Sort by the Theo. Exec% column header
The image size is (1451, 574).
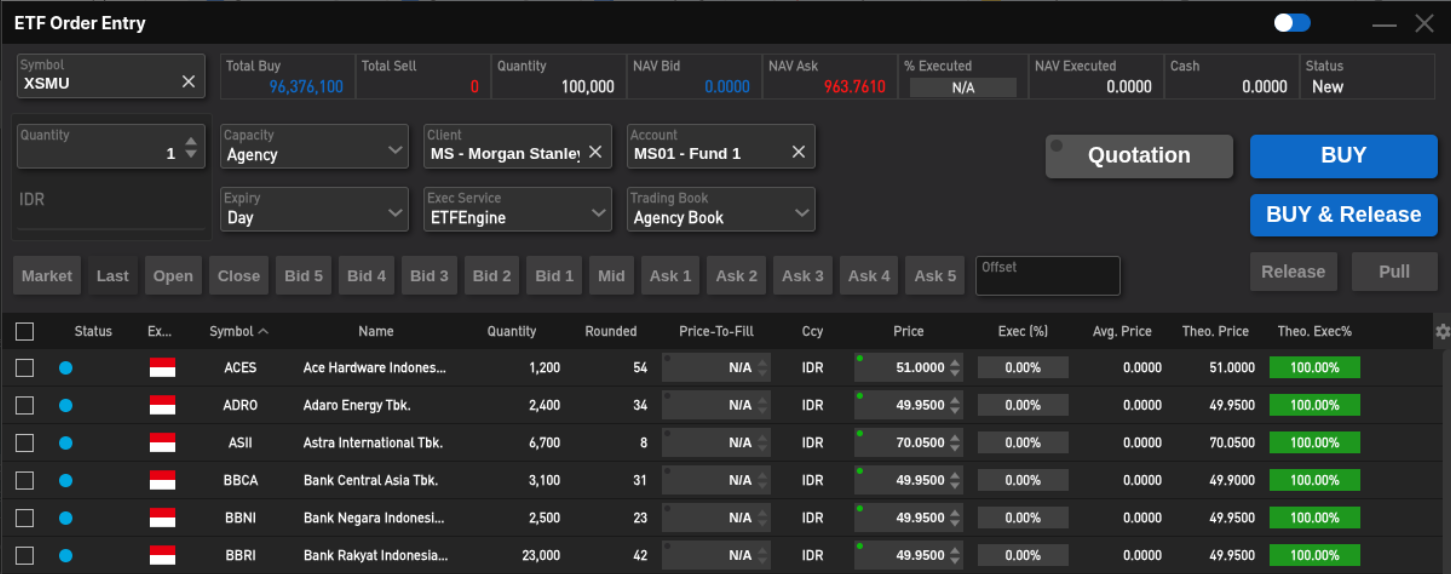1314,331
